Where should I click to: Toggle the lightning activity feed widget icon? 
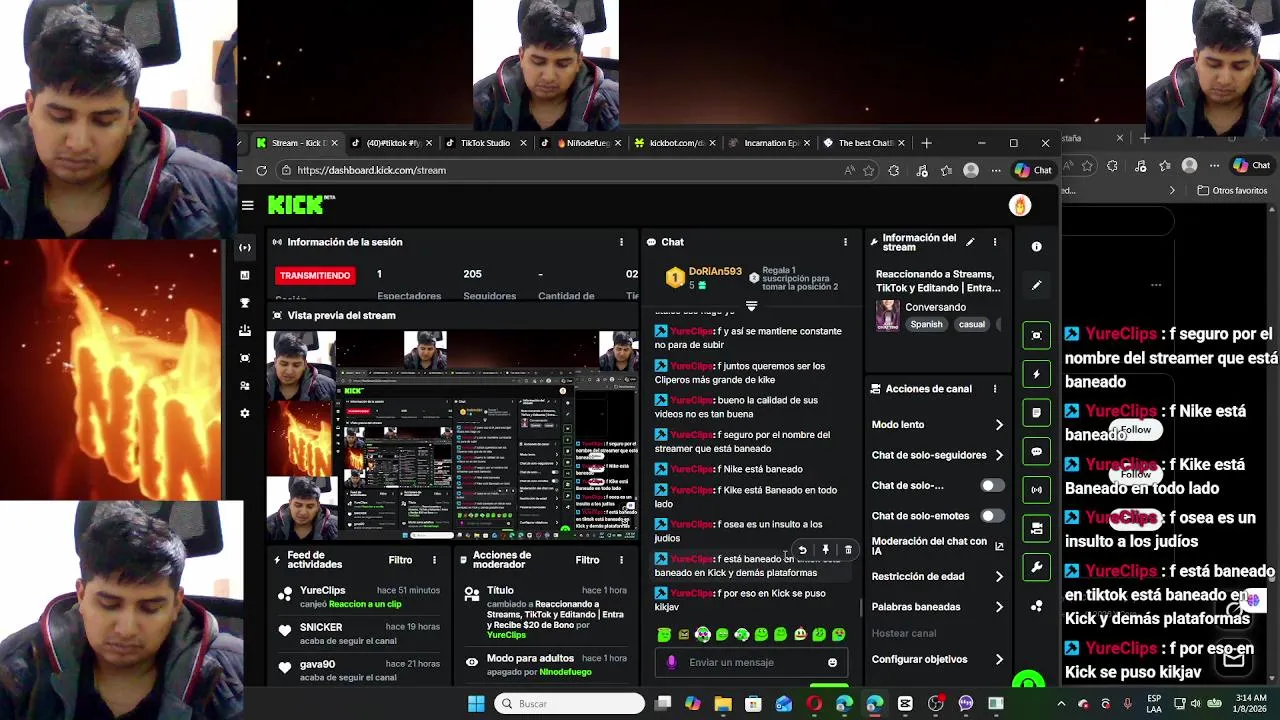click(1036, 374)
